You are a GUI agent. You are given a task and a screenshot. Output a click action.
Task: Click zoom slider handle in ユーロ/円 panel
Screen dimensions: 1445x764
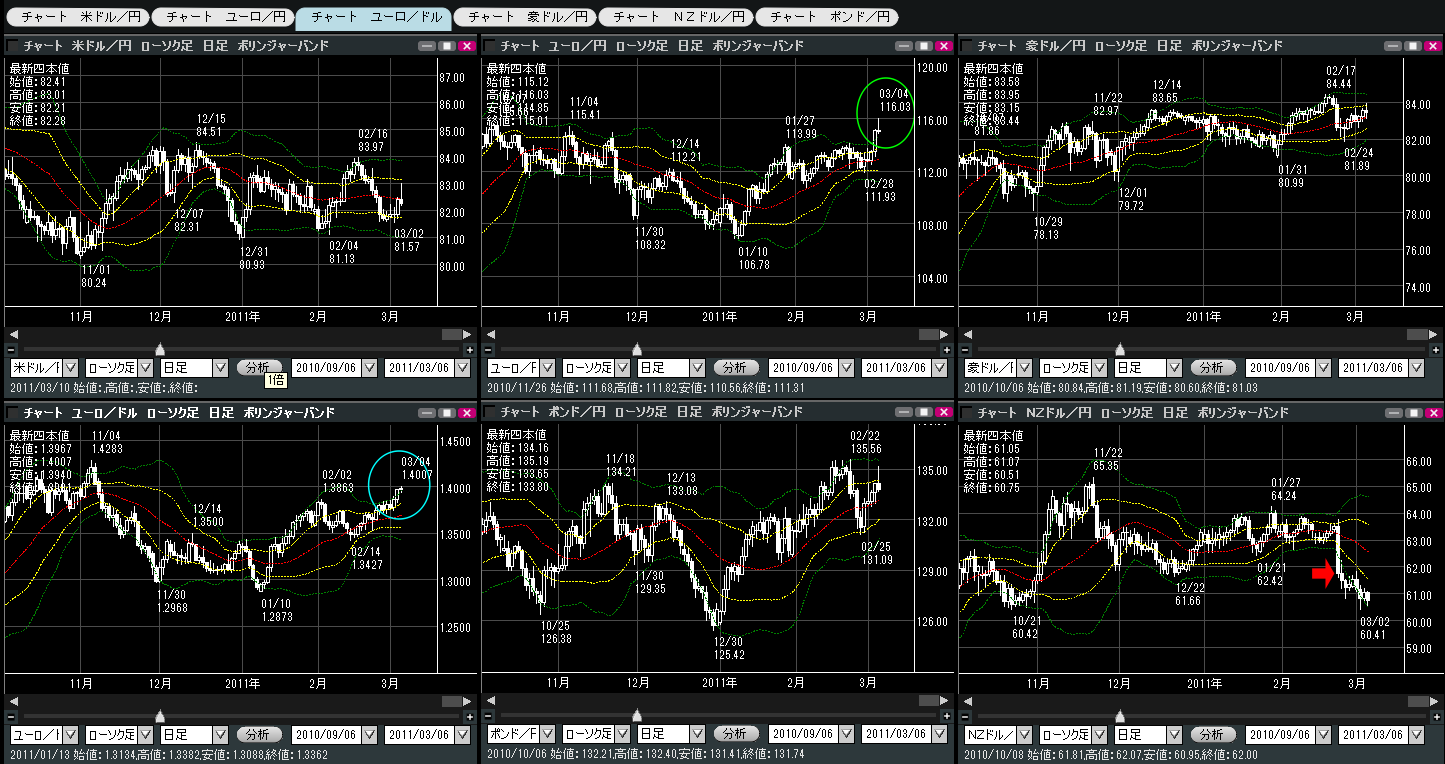click(x=637, y=349)
